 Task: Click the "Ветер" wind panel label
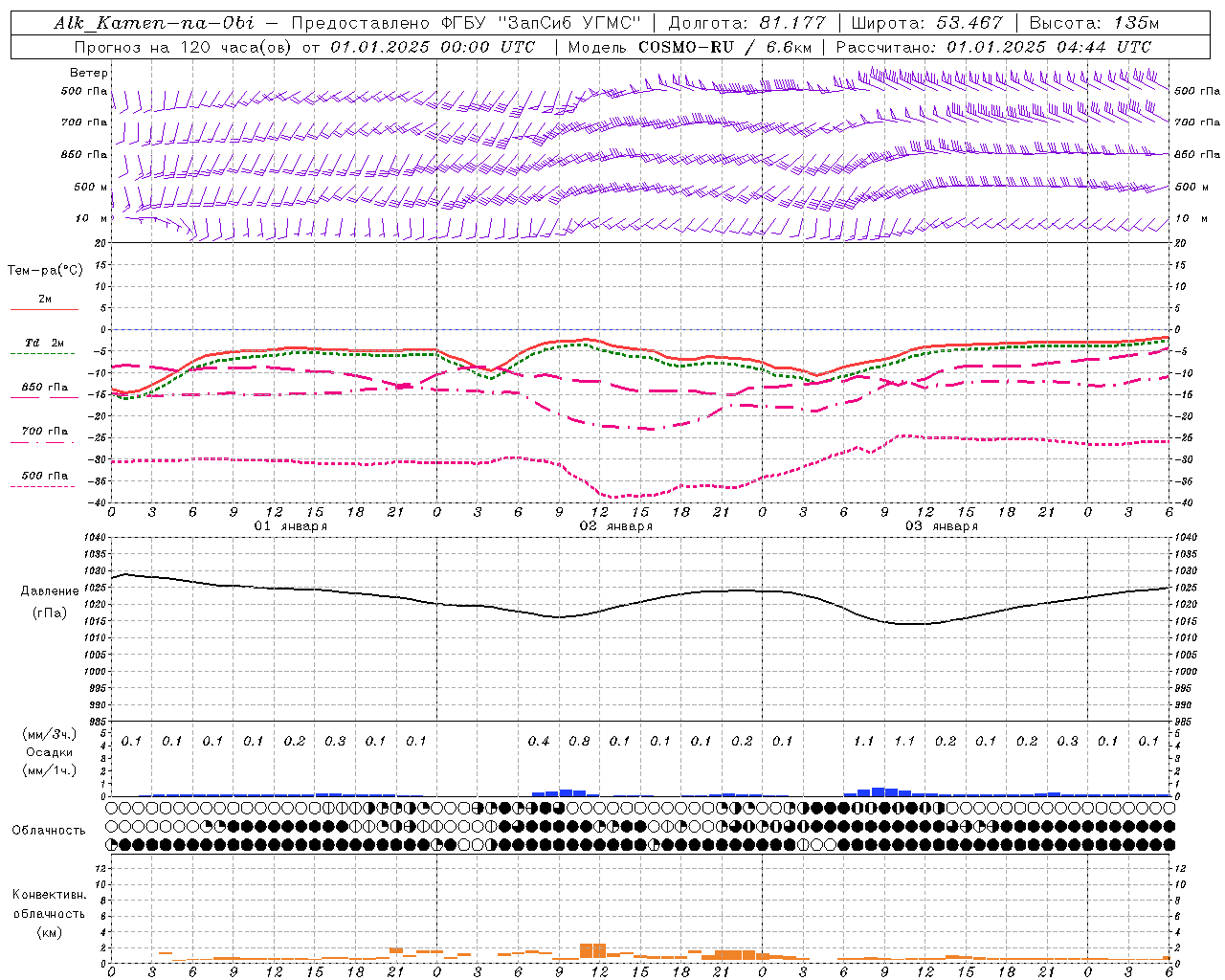coord(89,73)
